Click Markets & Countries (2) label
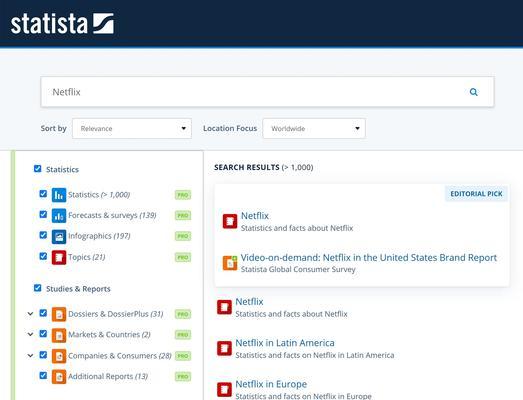Screen dimensions: 523x400 pos(109,335)
